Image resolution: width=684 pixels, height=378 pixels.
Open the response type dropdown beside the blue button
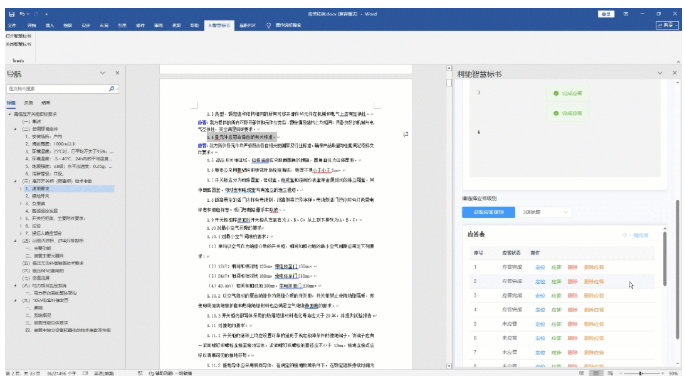[x=545, y=212]
